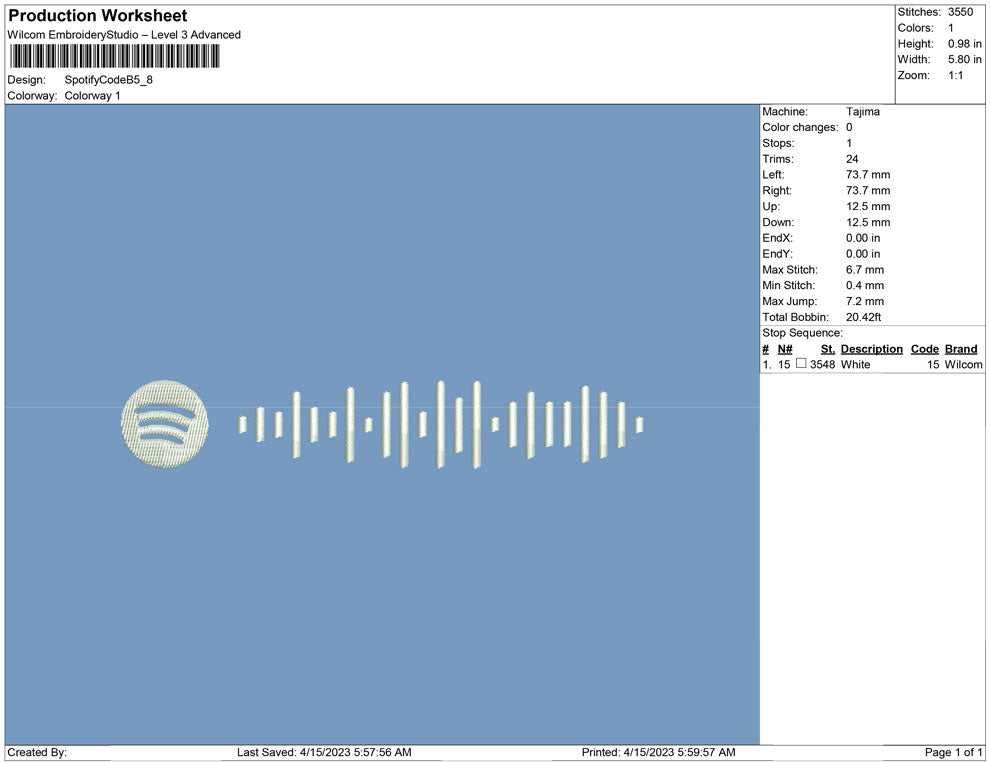Click the Zoom value 1:1
990x762 pixels.
(955, 75)
